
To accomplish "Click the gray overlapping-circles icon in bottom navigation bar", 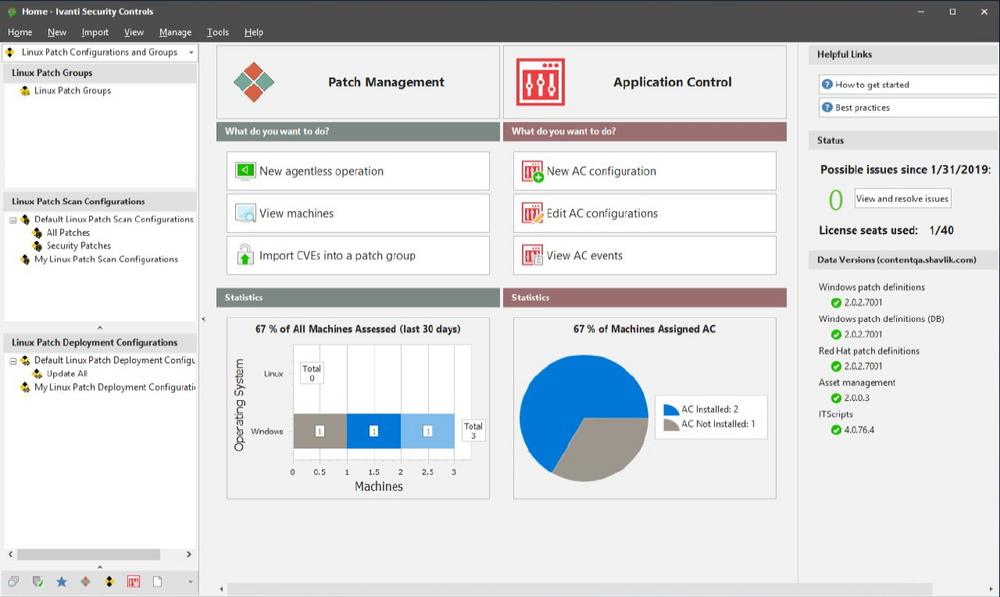I will pos(13,582).
